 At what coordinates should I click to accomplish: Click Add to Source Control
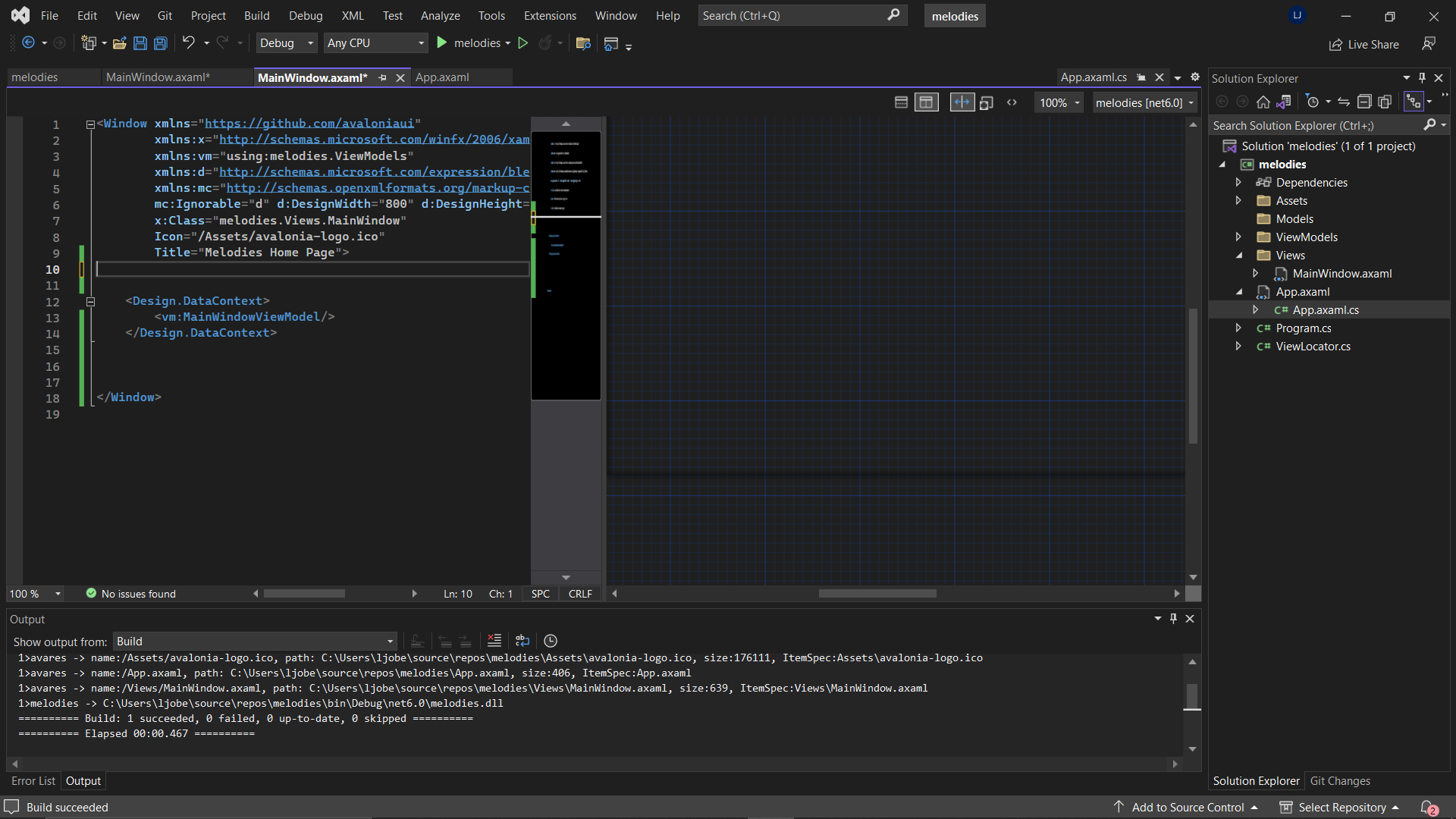(1186, 807)
